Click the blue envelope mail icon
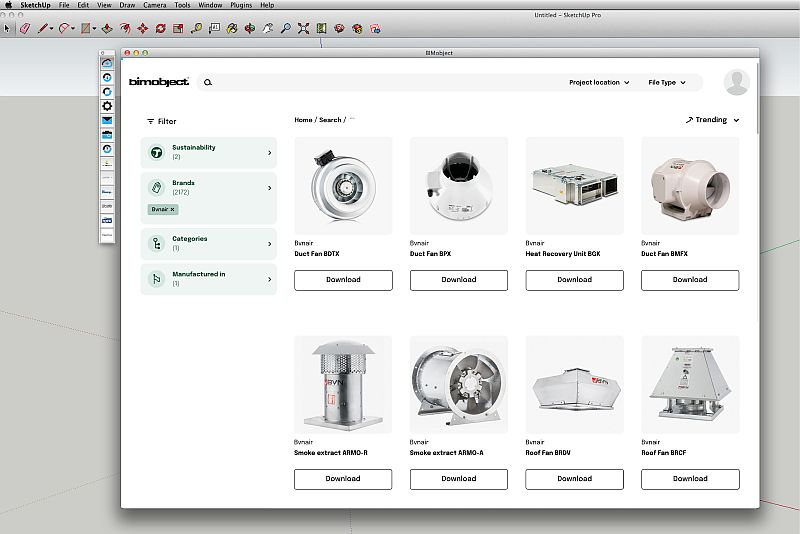Screen dimensions: 800x534 pos(107,120)
